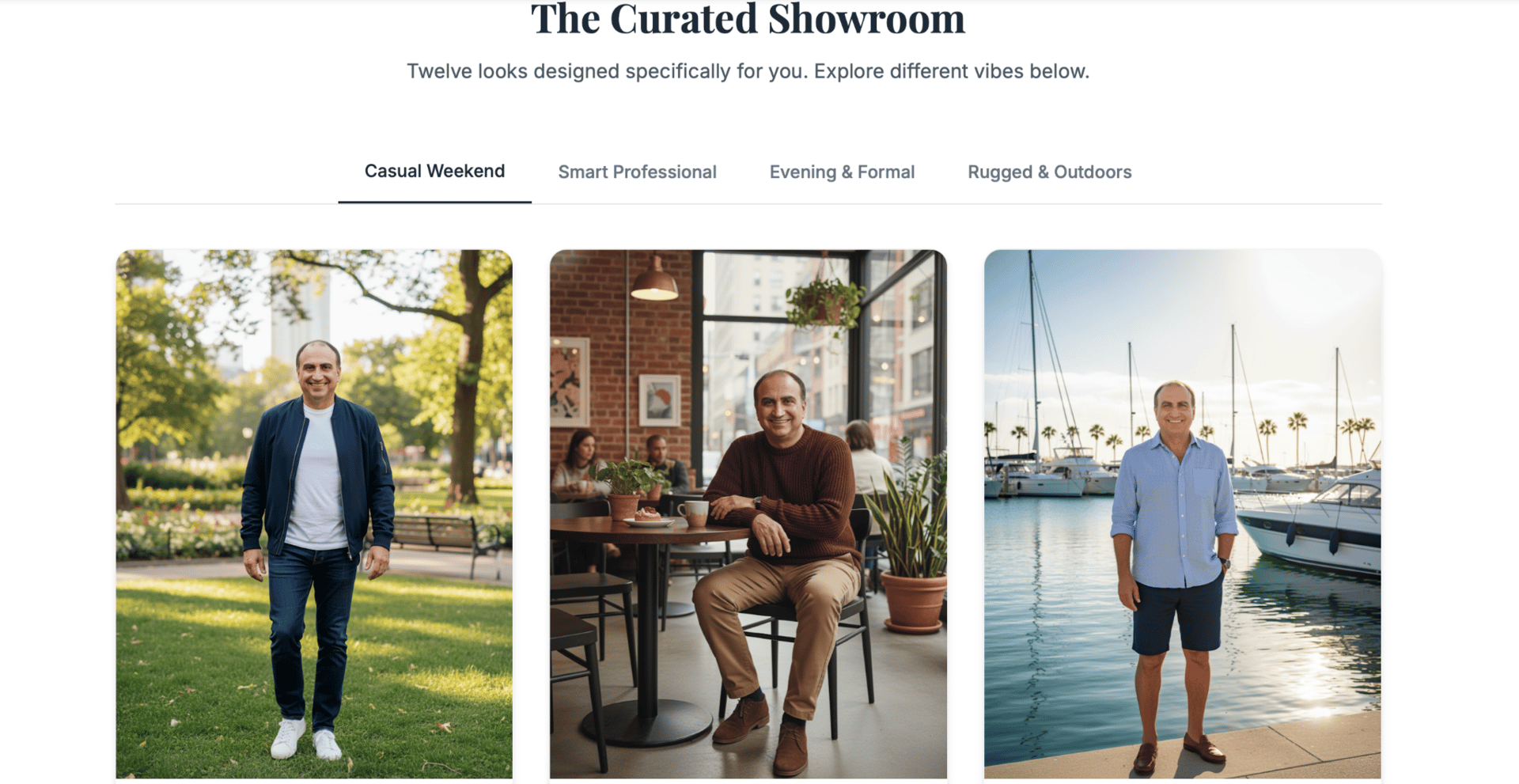Click the hanging plant near café window
Screen dimensions: 1519x784
pyautogui.click(x=824, y=305)
